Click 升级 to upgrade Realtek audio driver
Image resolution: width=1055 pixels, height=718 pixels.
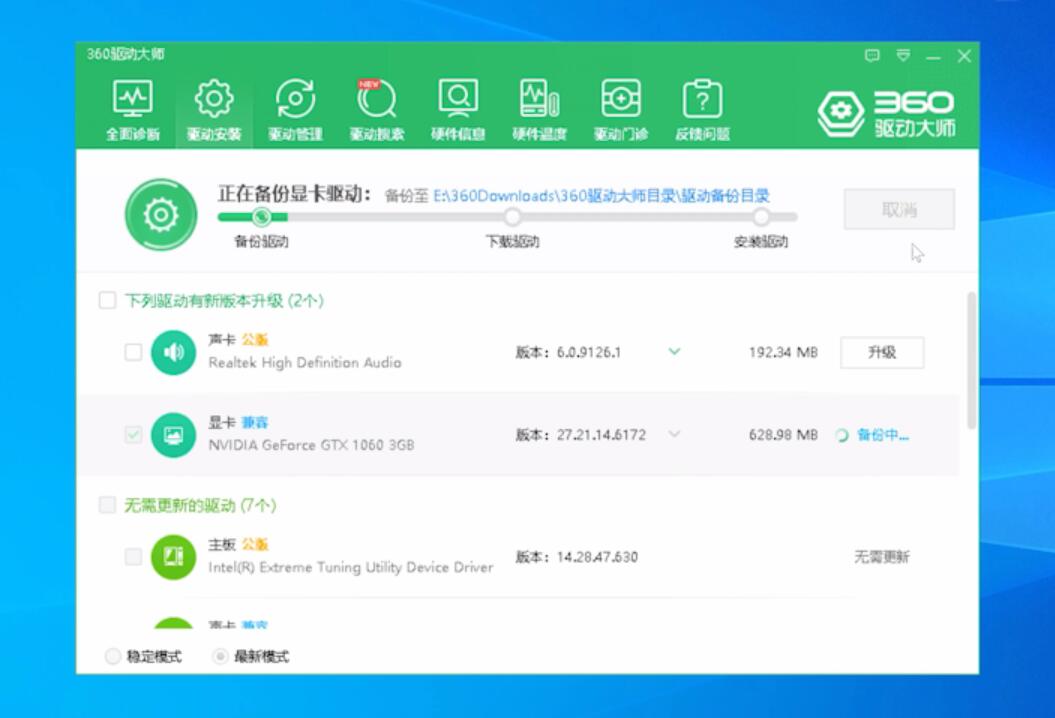coord(883,352)
